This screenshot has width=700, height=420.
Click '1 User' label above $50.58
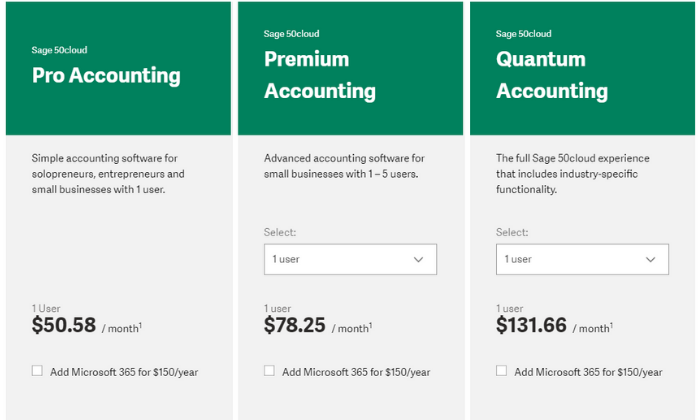point(46,308)
